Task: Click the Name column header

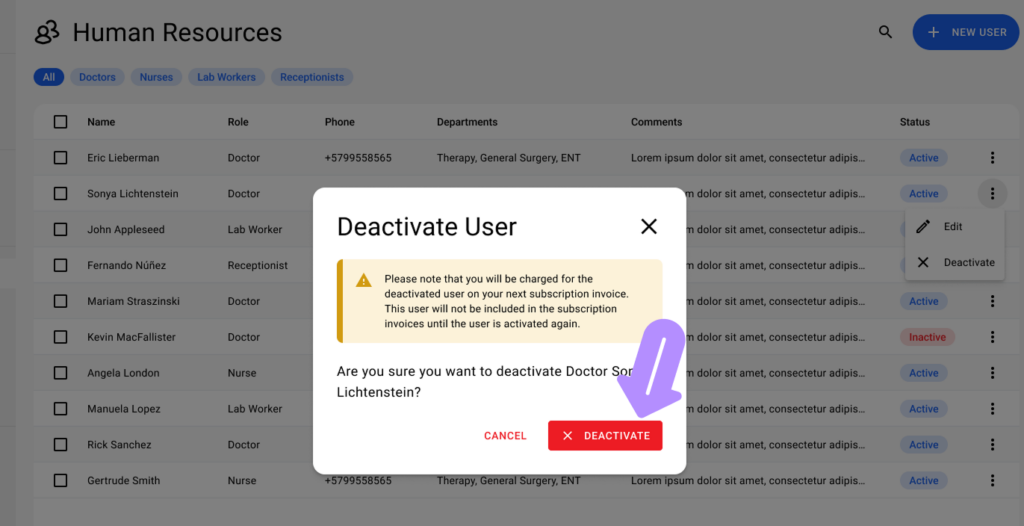Action: 101,122
